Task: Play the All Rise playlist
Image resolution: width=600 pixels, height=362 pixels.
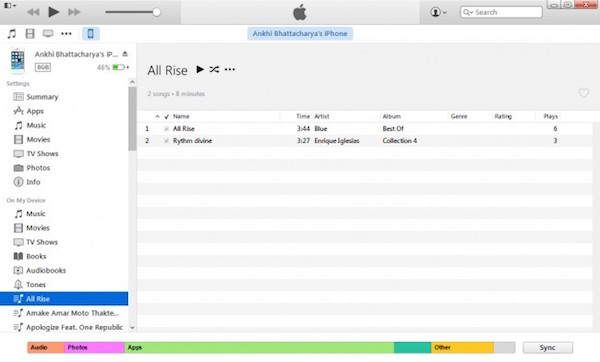Action: pyautogui.click(x=200, y=69)
